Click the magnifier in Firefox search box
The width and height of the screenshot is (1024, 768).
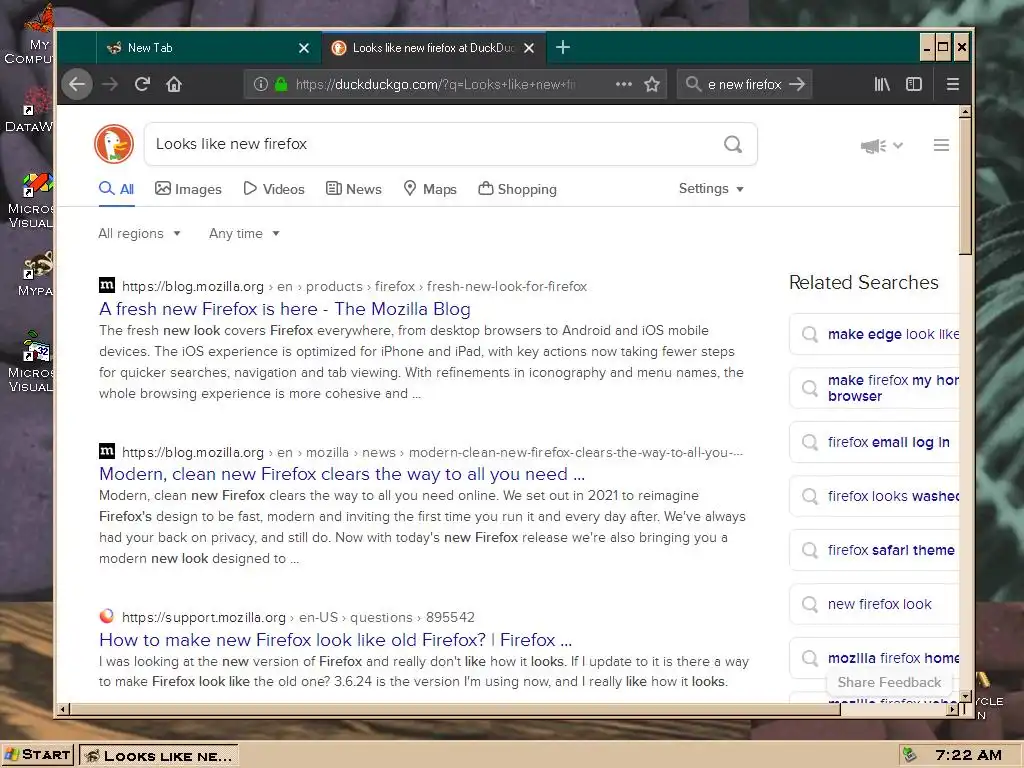pyautogui.click(x=693, y=84)
